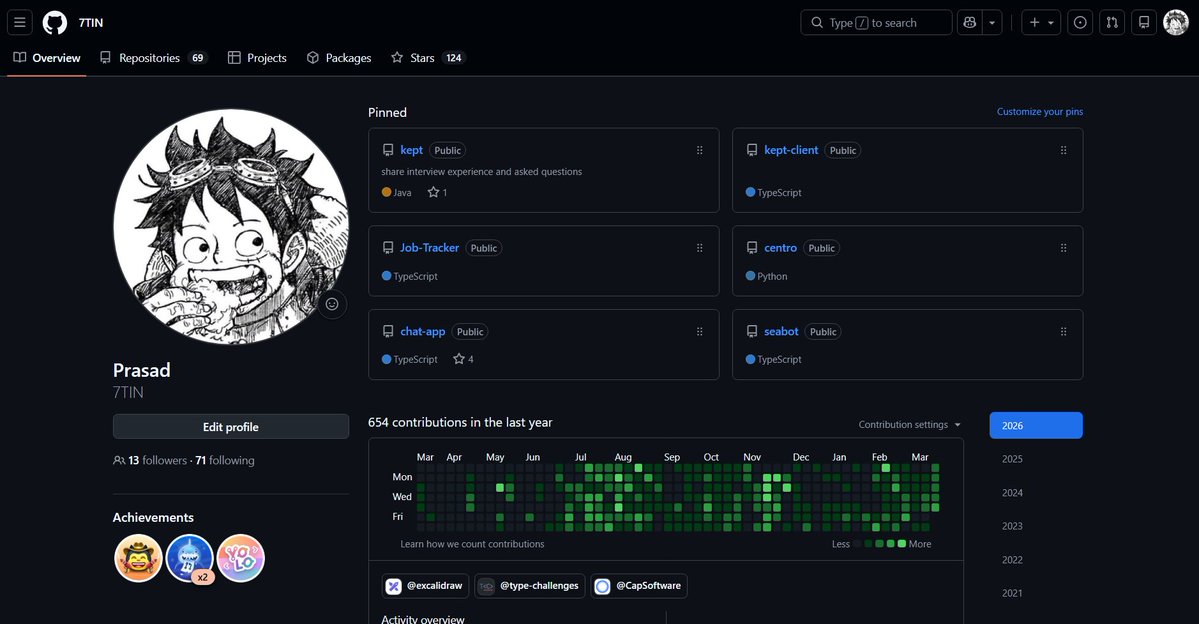Open the centro repository link
The height and width of the screenshot is (624, 1199).
[x=781, y=248]
